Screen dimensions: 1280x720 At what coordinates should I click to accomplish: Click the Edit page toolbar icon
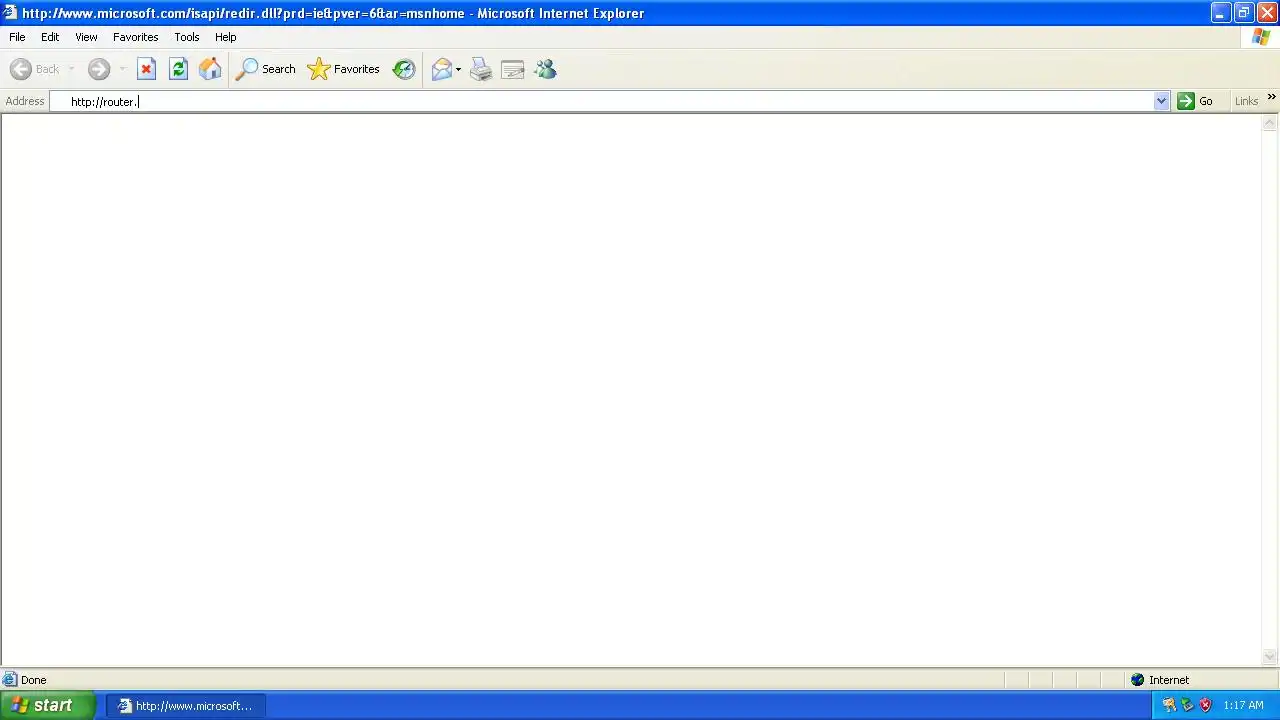513,69
